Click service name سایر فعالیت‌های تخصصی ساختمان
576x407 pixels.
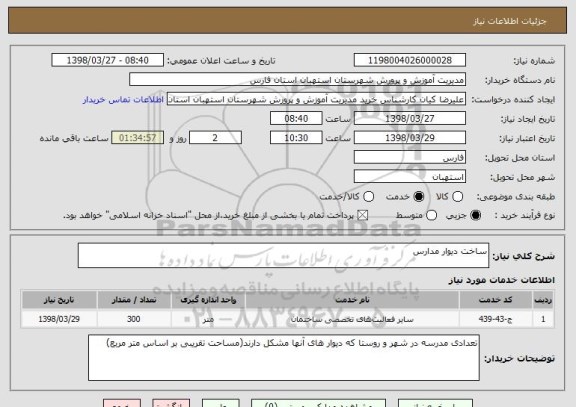[x=352, y=319]
